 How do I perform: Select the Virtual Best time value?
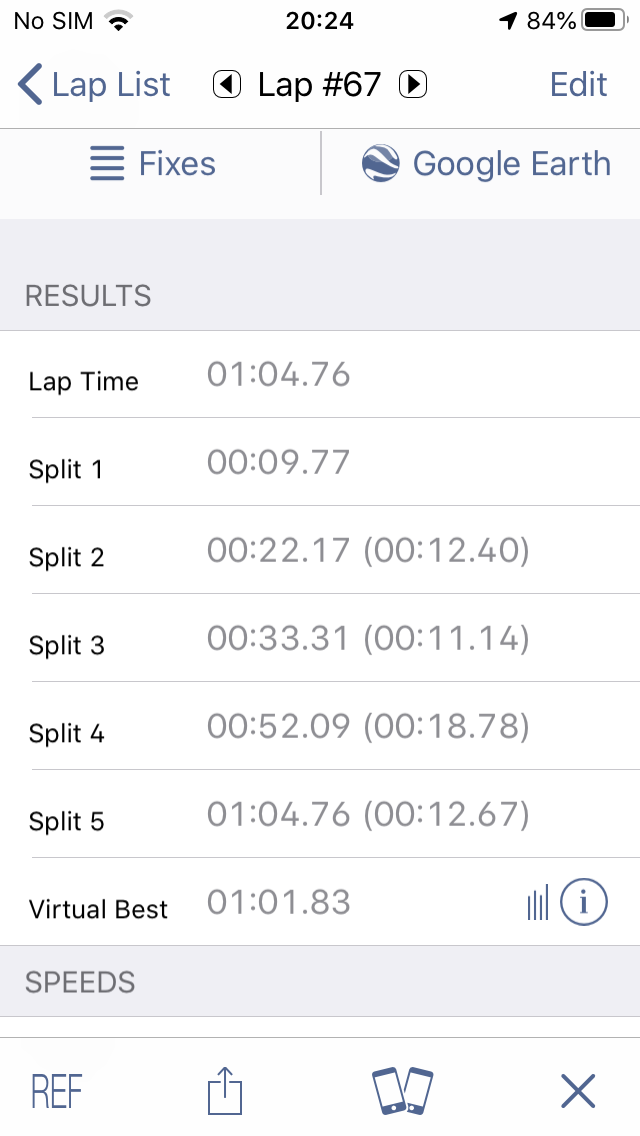pos(278,903)
